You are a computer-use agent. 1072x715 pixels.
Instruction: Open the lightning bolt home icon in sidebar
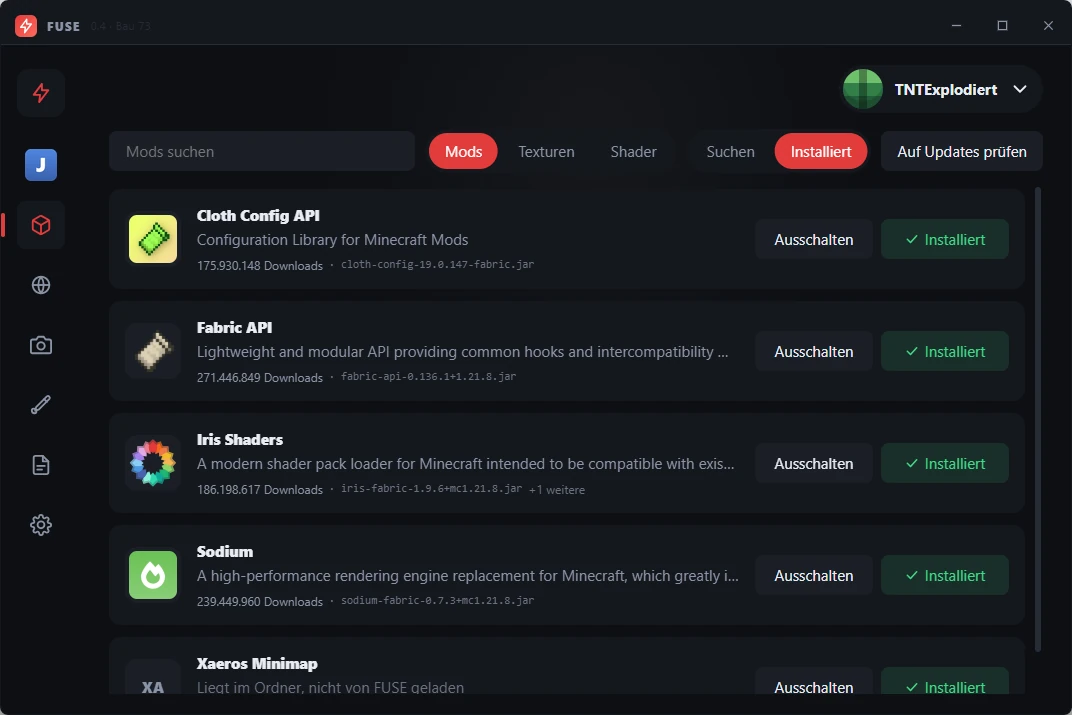(41, 93)
